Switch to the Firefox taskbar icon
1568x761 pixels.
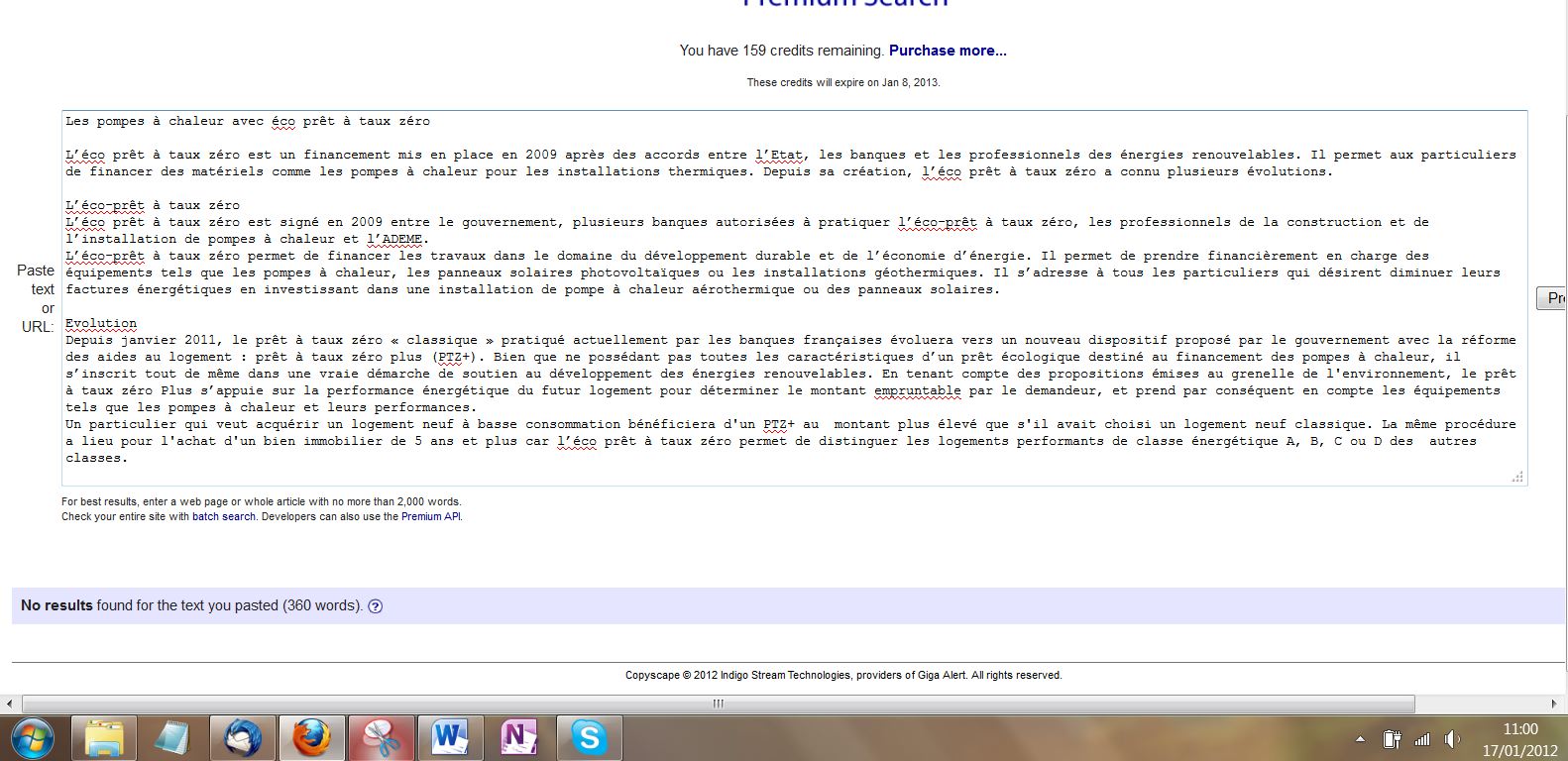click(x=311, y=738)
